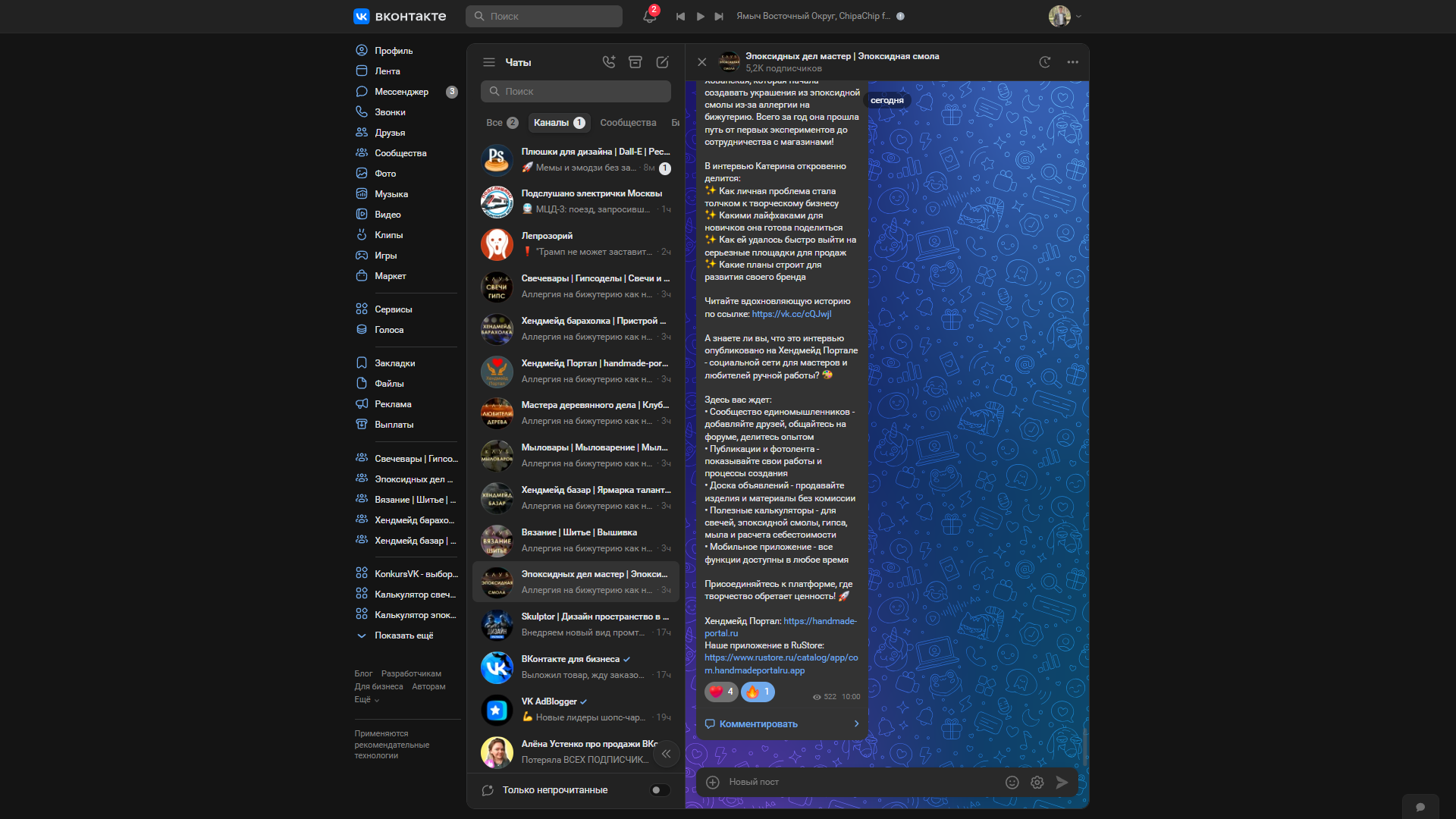Switch to the 'Сообщества' chats tab

[628, 123]
